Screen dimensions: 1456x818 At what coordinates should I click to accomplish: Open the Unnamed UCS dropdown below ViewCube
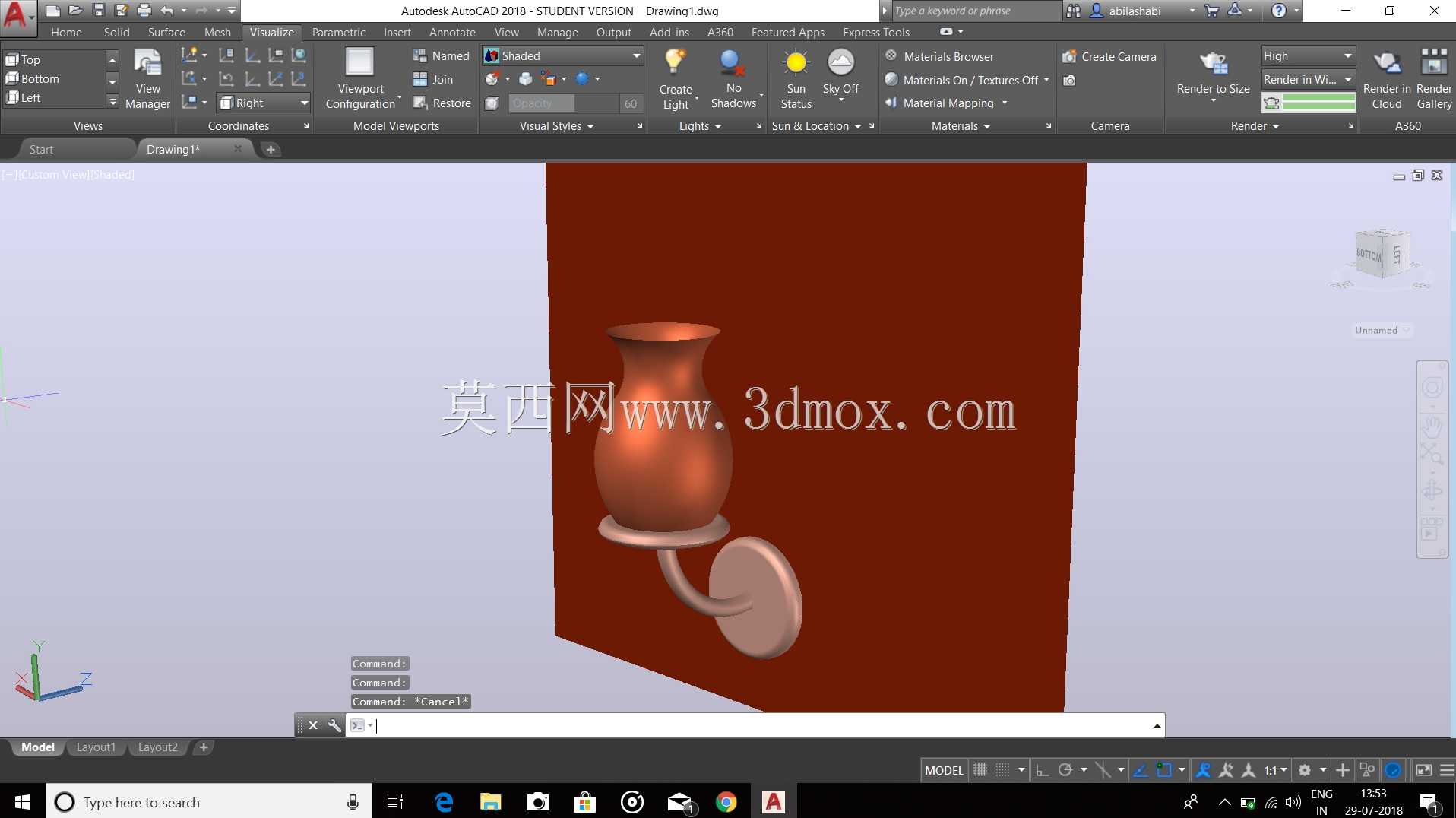coord(1382,330)
